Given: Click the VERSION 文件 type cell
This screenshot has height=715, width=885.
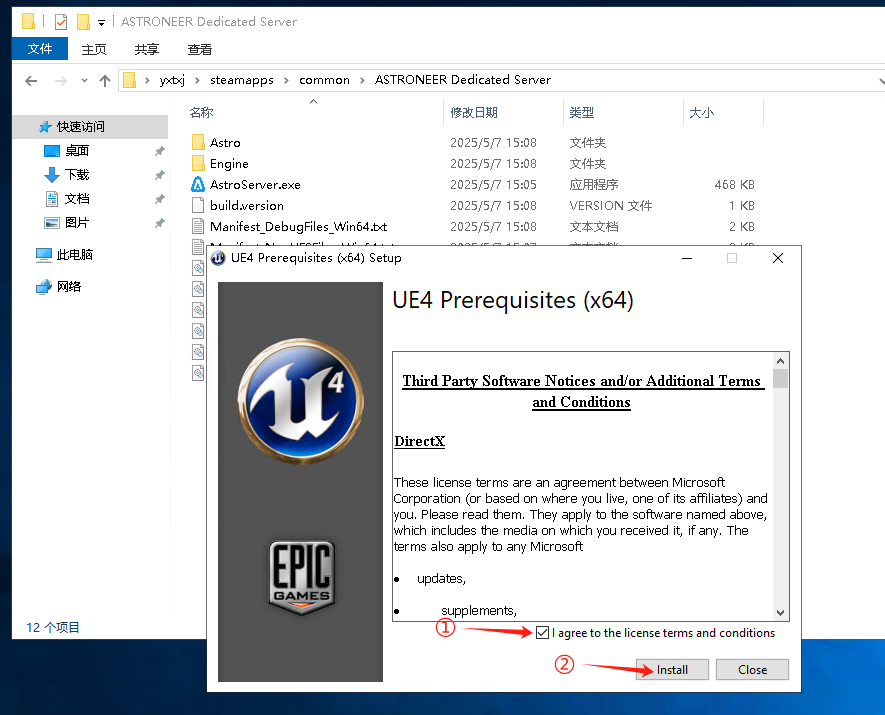Looking at the screenshot, I should (611, 205).
